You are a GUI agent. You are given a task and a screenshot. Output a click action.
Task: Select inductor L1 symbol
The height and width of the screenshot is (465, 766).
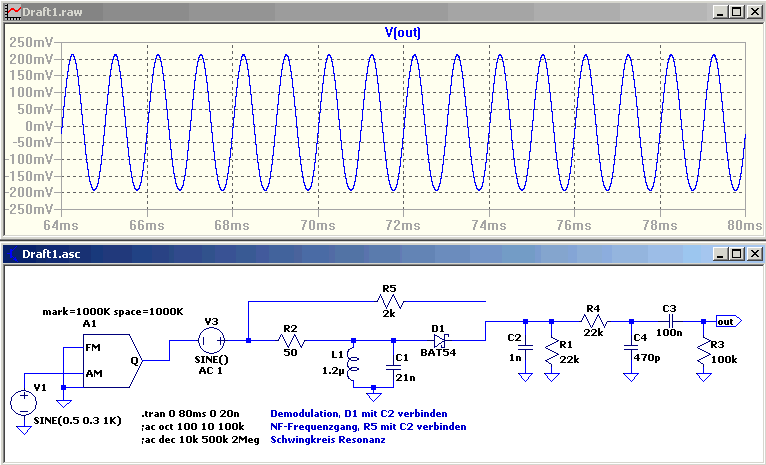tap(353, 363)
